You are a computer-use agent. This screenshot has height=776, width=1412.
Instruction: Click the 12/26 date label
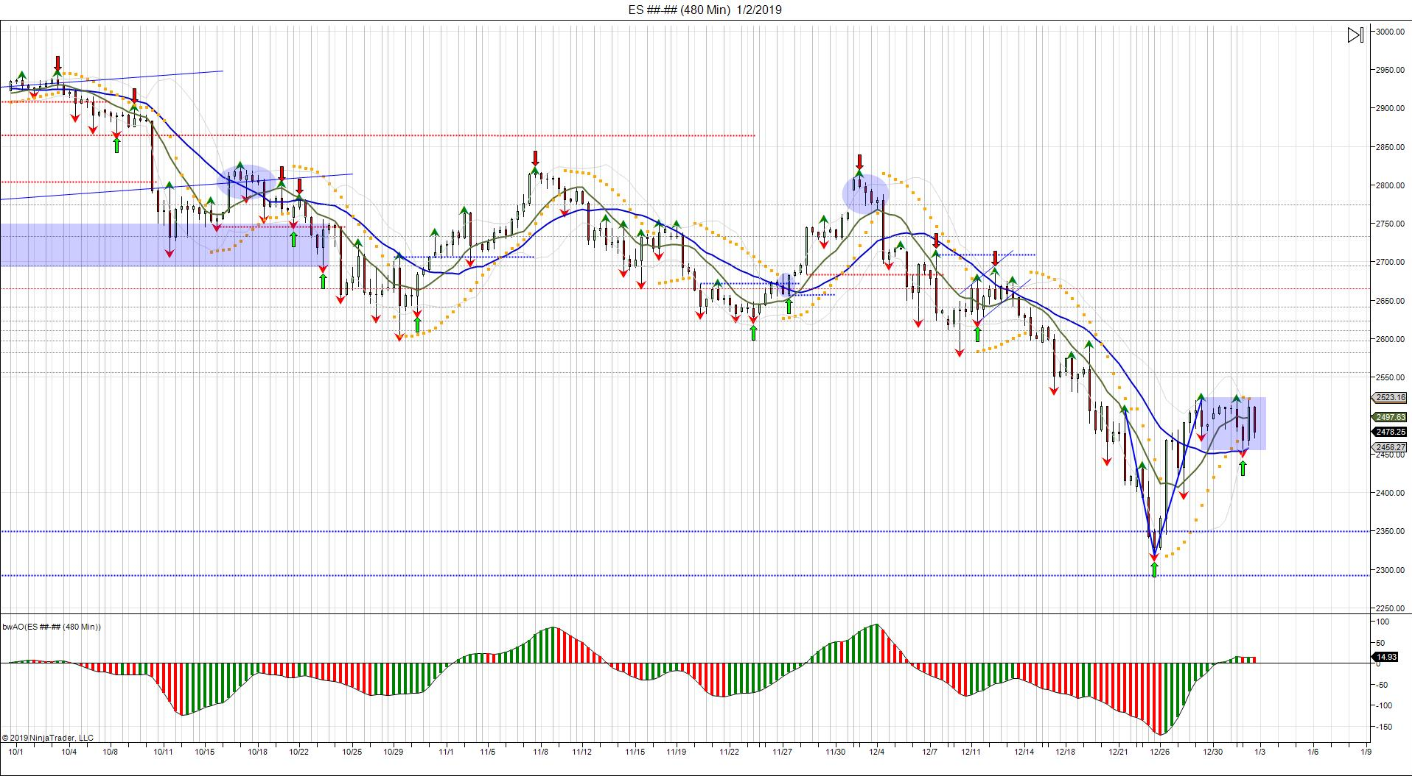[x=1160, y=751]
